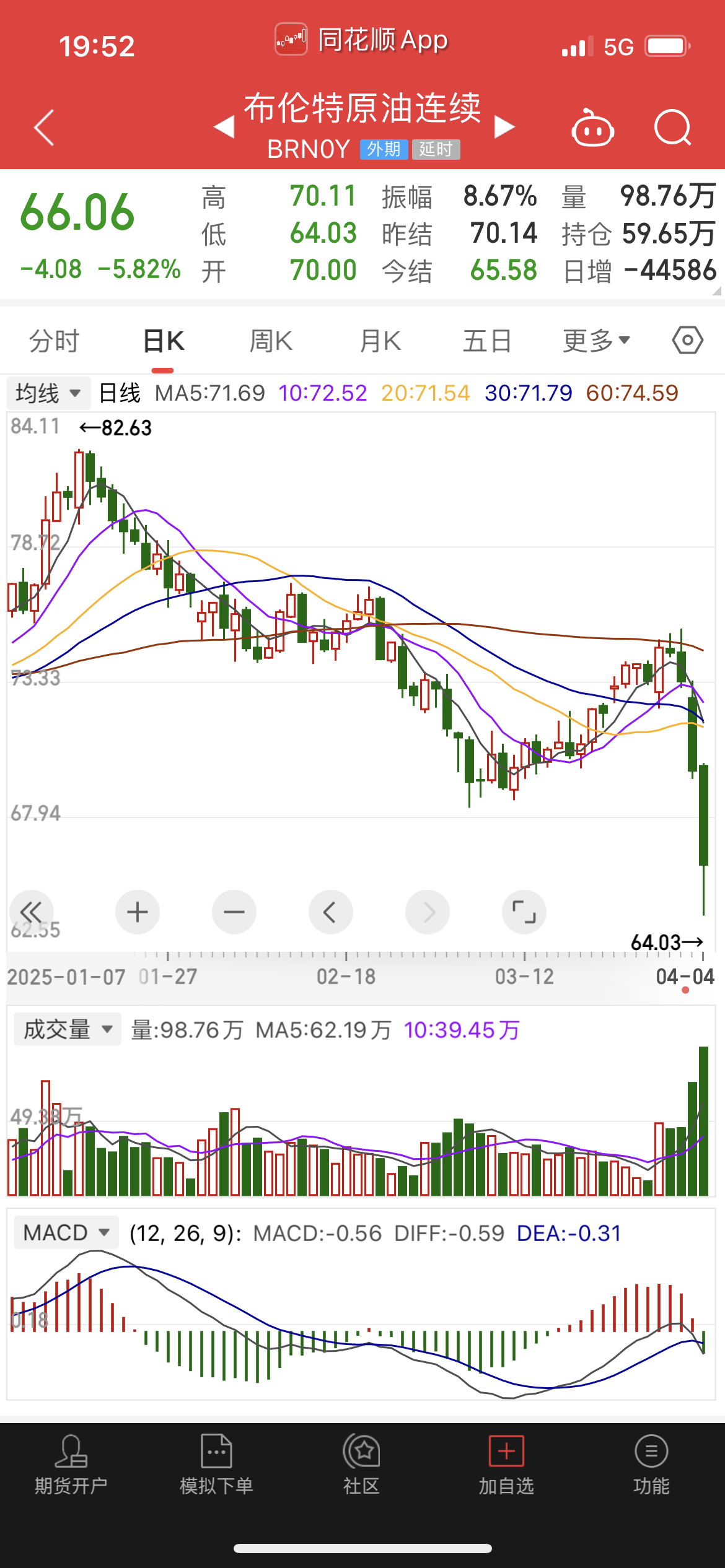Image resolution: width=725 pixels, height=1568 pixels.
Task: Switch to next contract with right triangle
Action: (504, 128)
